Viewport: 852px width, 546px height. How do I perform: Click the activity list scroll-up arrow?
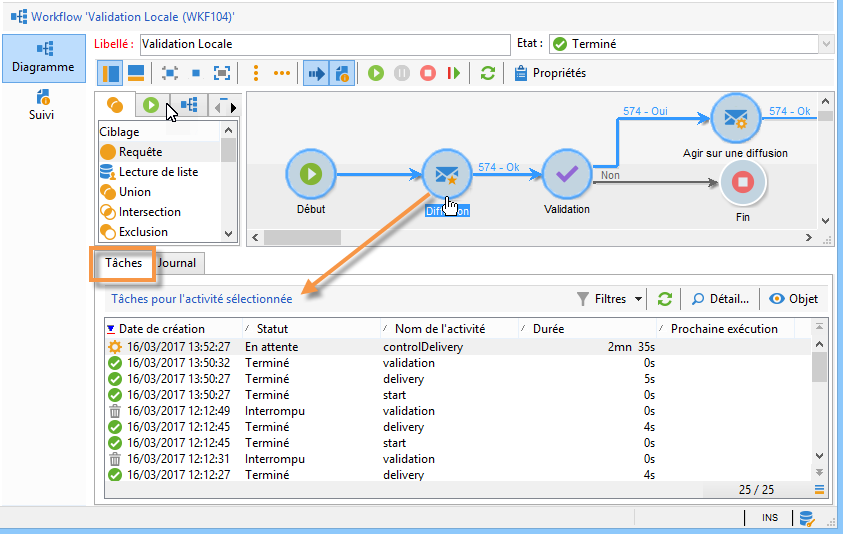click(229, 130)
